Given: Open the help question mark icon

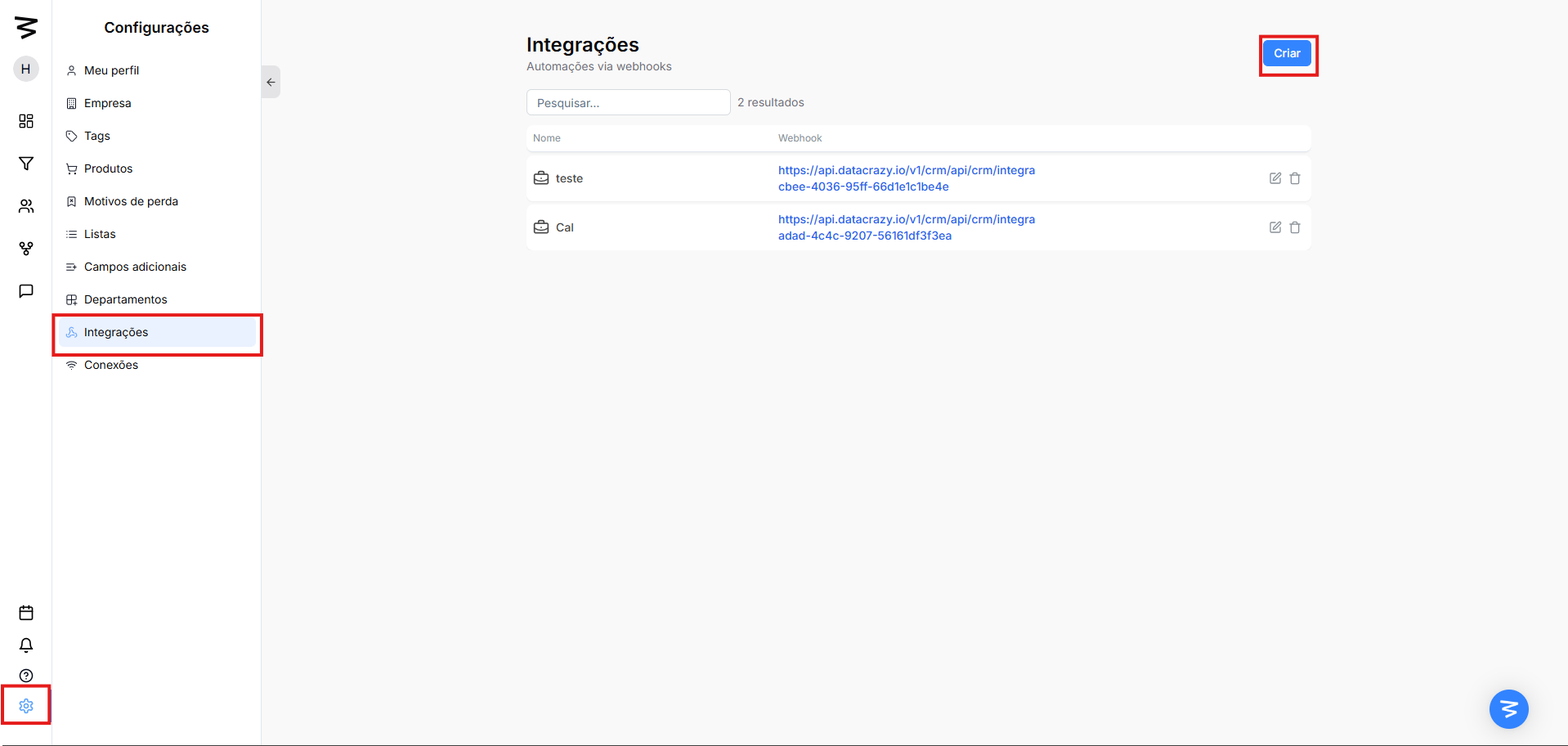Looking at the screenshot, I should click(26, 676).
